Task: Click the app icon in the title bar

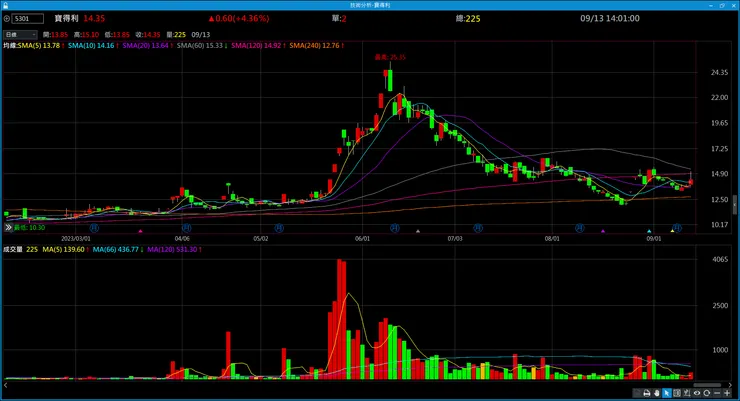Action: 5,5
